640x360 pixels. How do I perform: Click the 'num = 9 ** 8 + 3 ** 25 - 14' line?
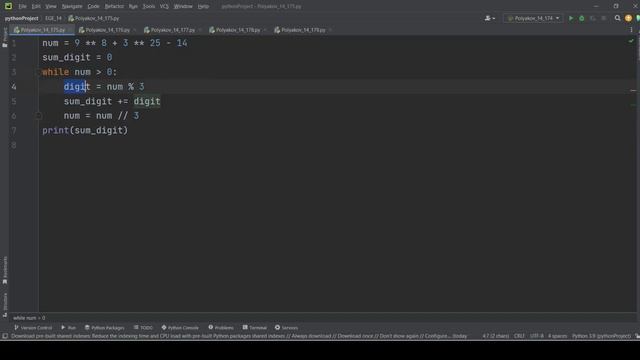click(115, 43)
